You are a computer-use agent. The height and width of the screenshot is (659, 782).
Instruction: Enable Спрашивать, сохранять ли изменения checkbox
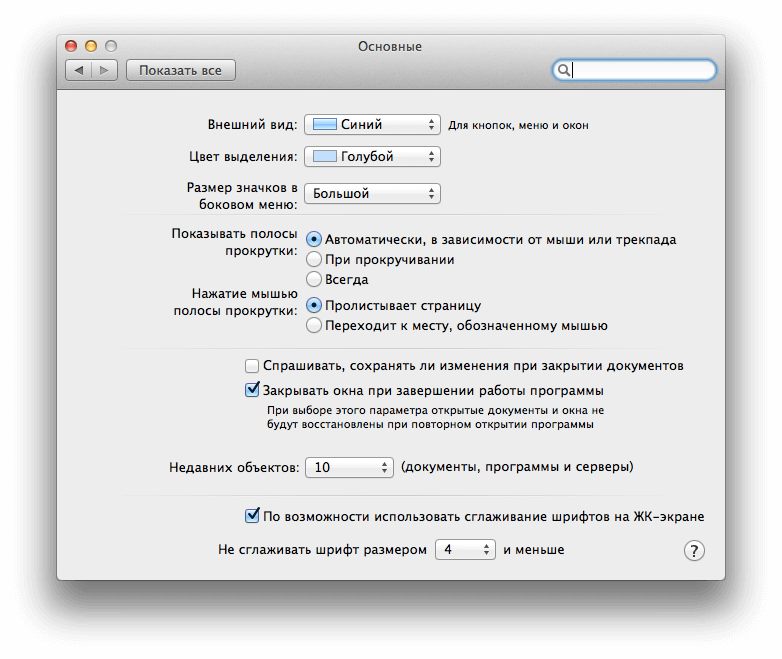[x=252, y=366]
